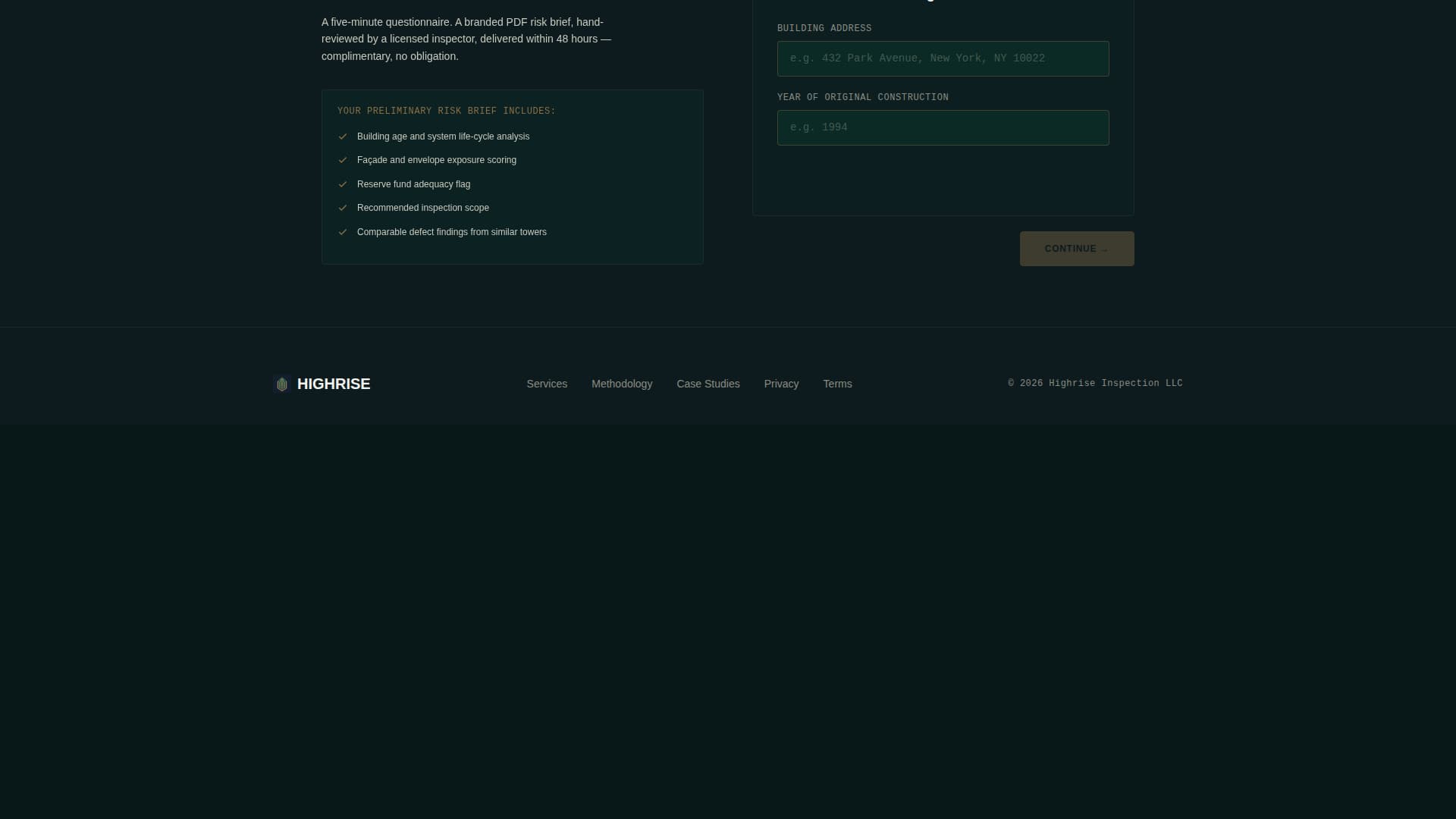This screenshot has width=1456, height=819.
Task: Open the Privacy footer link
Action: coord(781,384)
